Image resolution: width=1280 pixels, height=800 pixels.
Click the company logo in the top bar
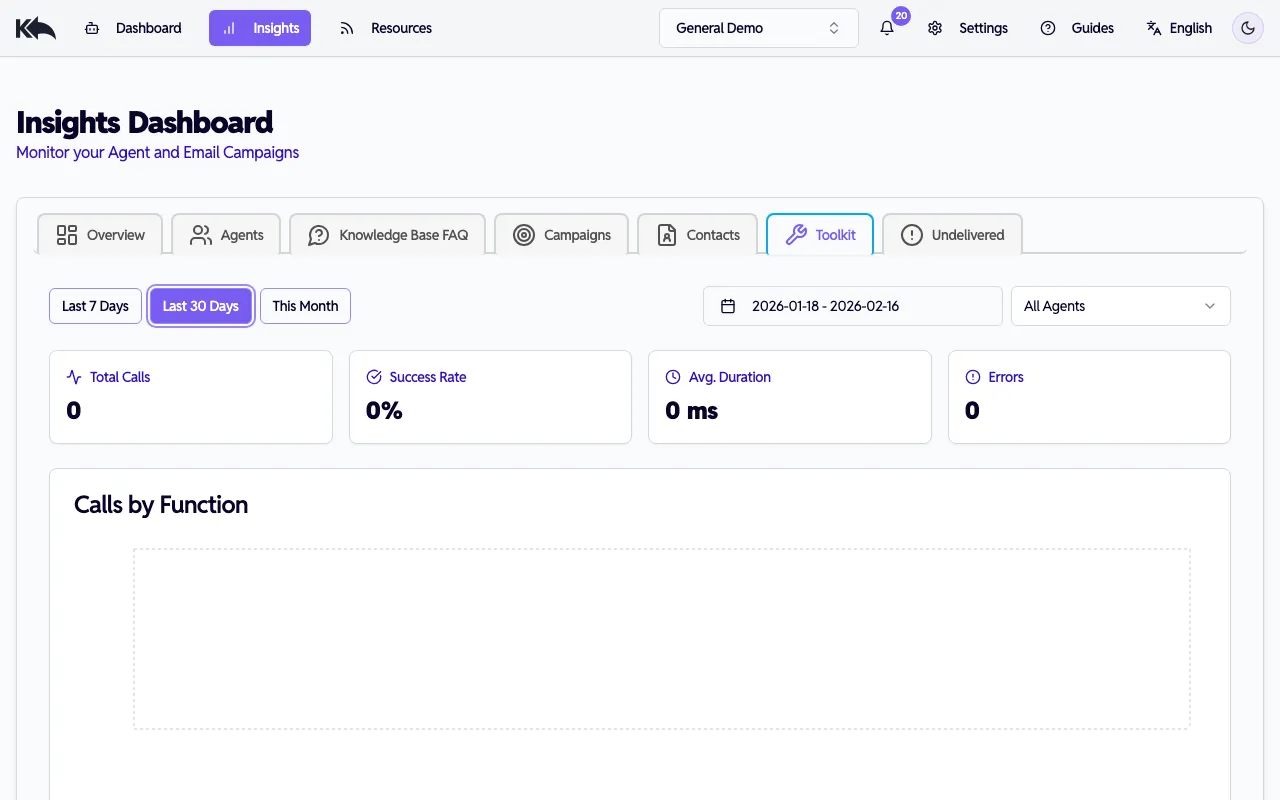pos(35,27)
